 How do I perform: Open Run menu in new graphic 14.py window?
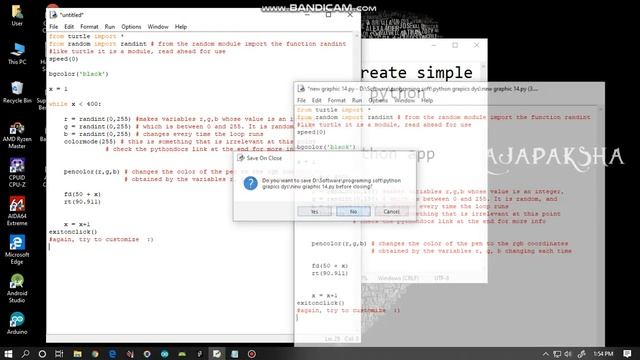click(357, 100)
